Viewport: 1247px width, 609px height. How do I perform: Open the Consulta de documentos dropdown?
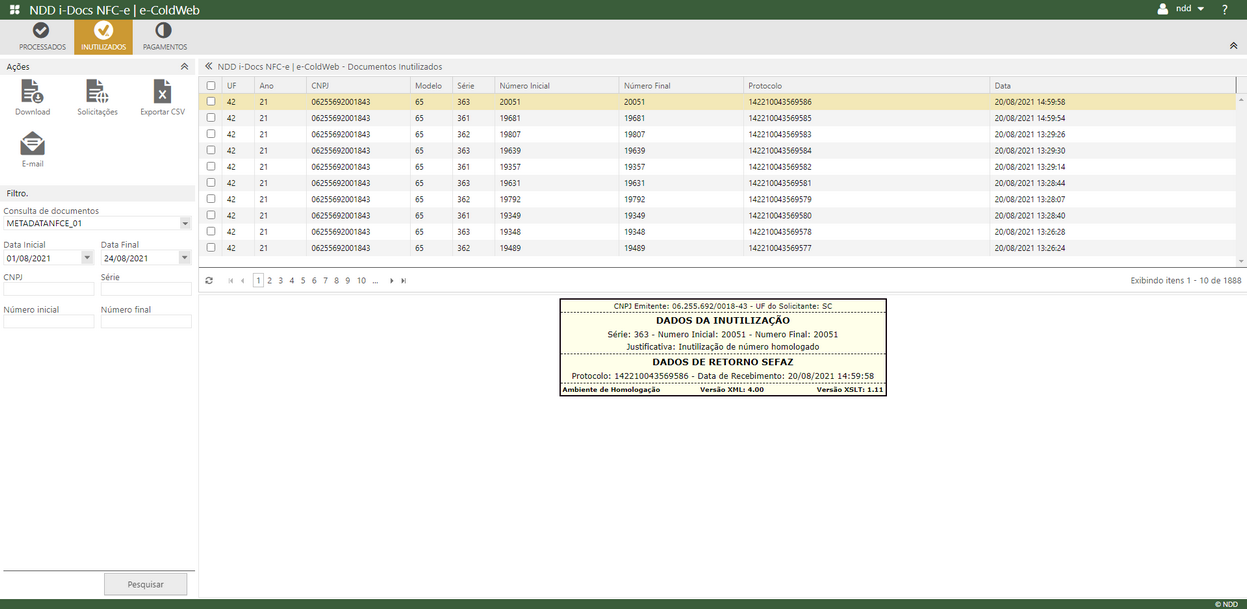(x=184, y=223)
